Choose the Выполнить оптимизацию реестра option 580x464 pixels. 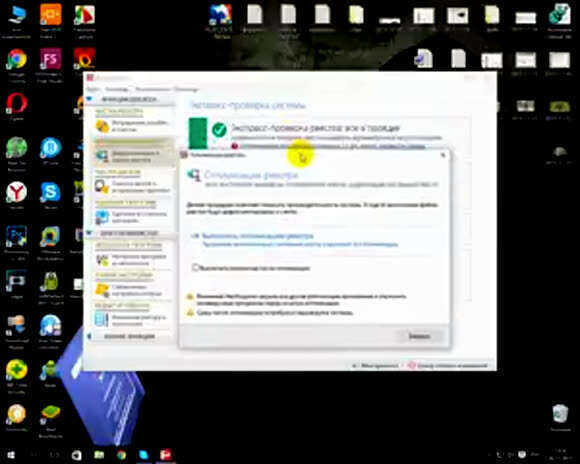(258, 236)
